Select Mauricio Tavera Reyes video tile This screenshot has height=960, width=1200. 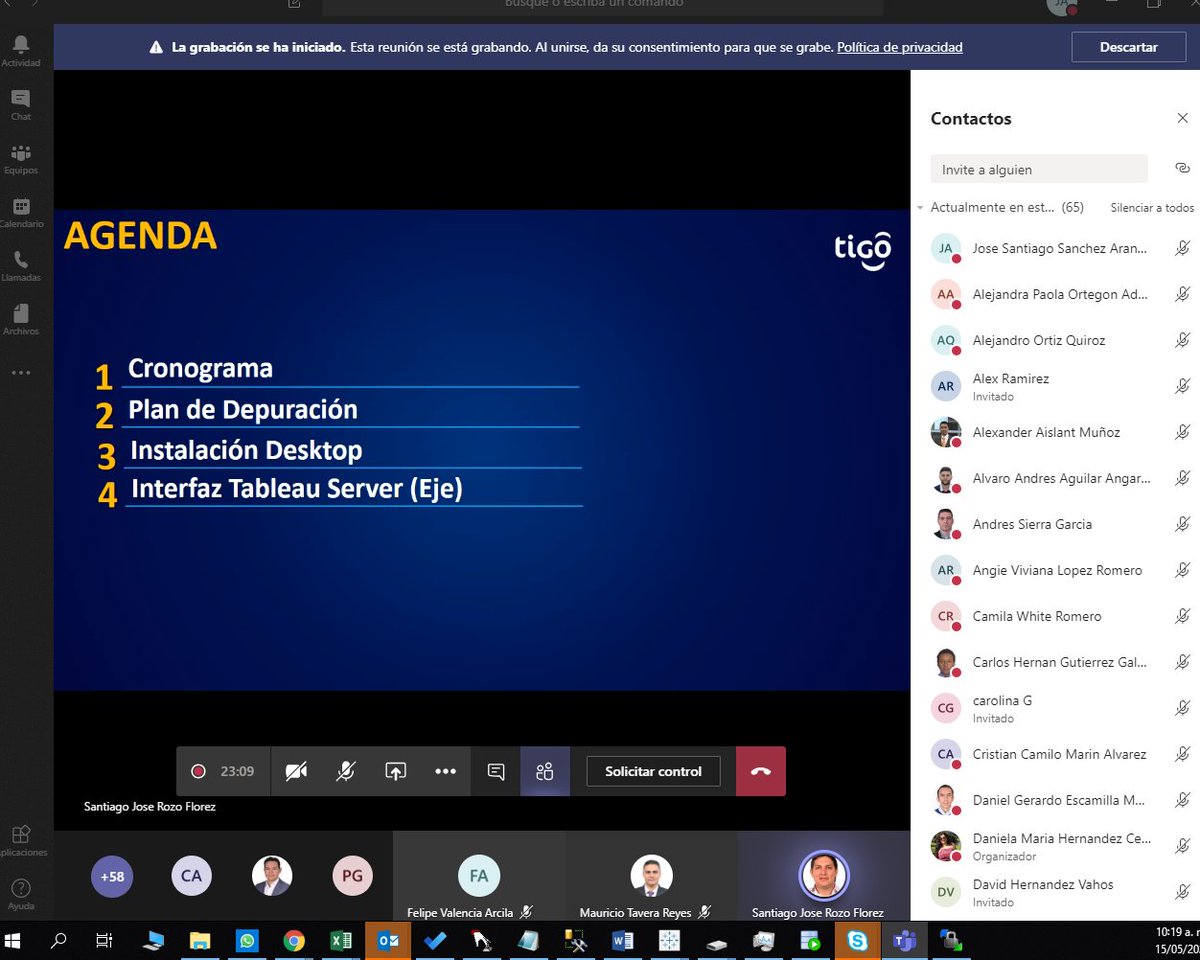coord(651,876)
